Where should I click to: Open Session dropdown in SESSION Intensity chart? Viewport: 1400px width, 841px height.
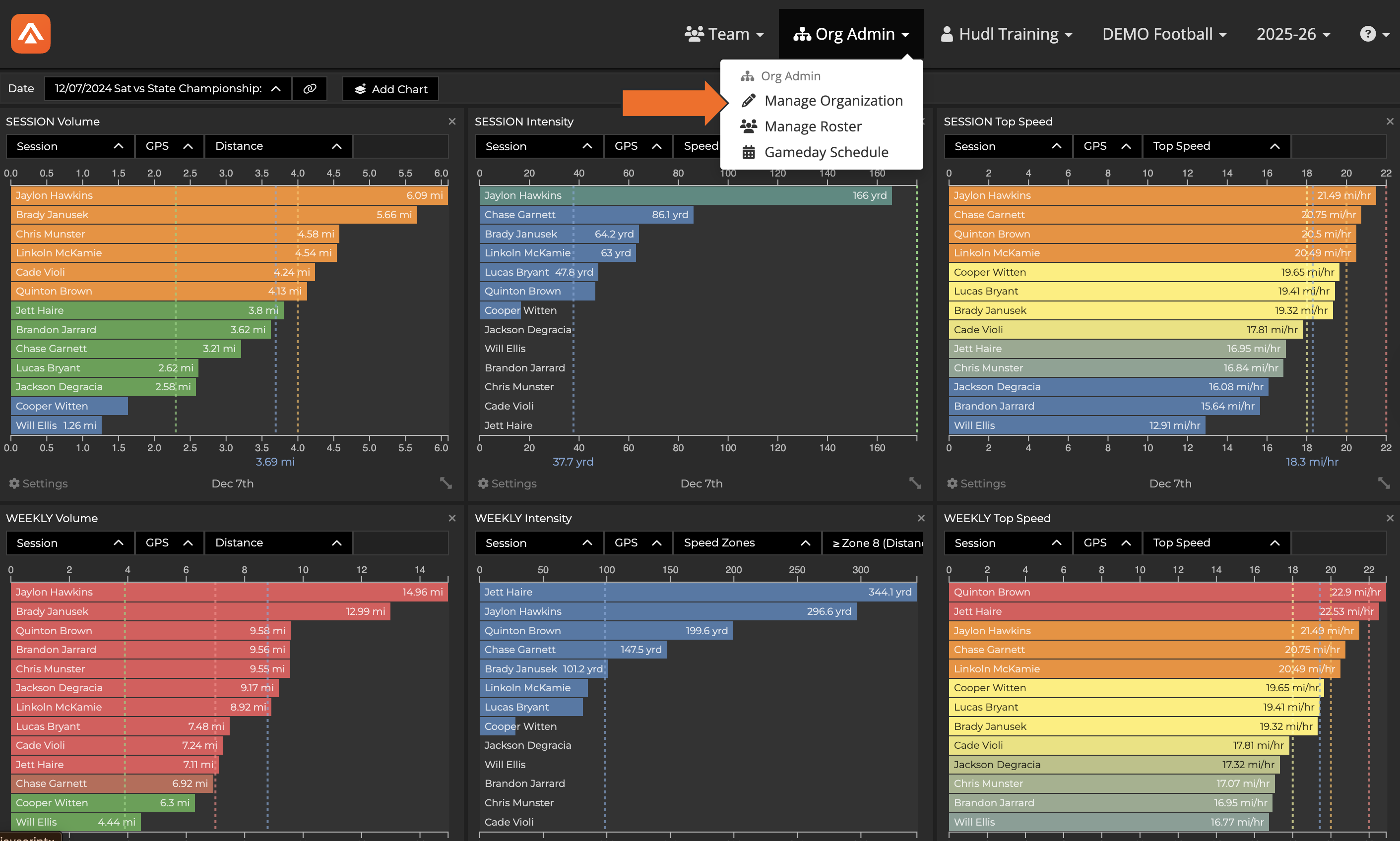click(539, 146)
